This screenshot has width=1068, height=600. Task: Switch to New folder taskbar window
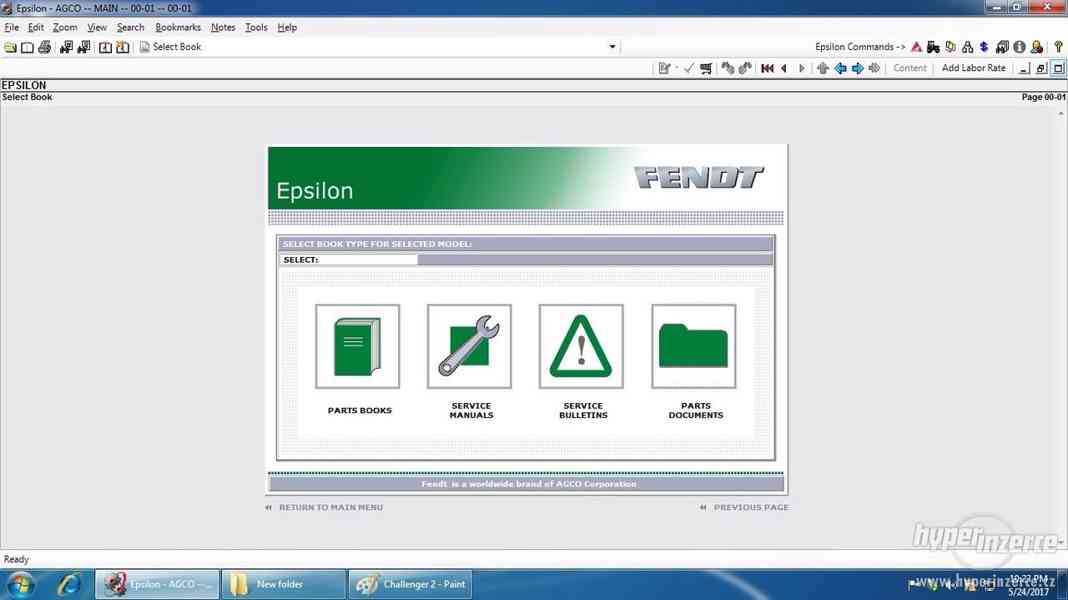pos(283,584)
